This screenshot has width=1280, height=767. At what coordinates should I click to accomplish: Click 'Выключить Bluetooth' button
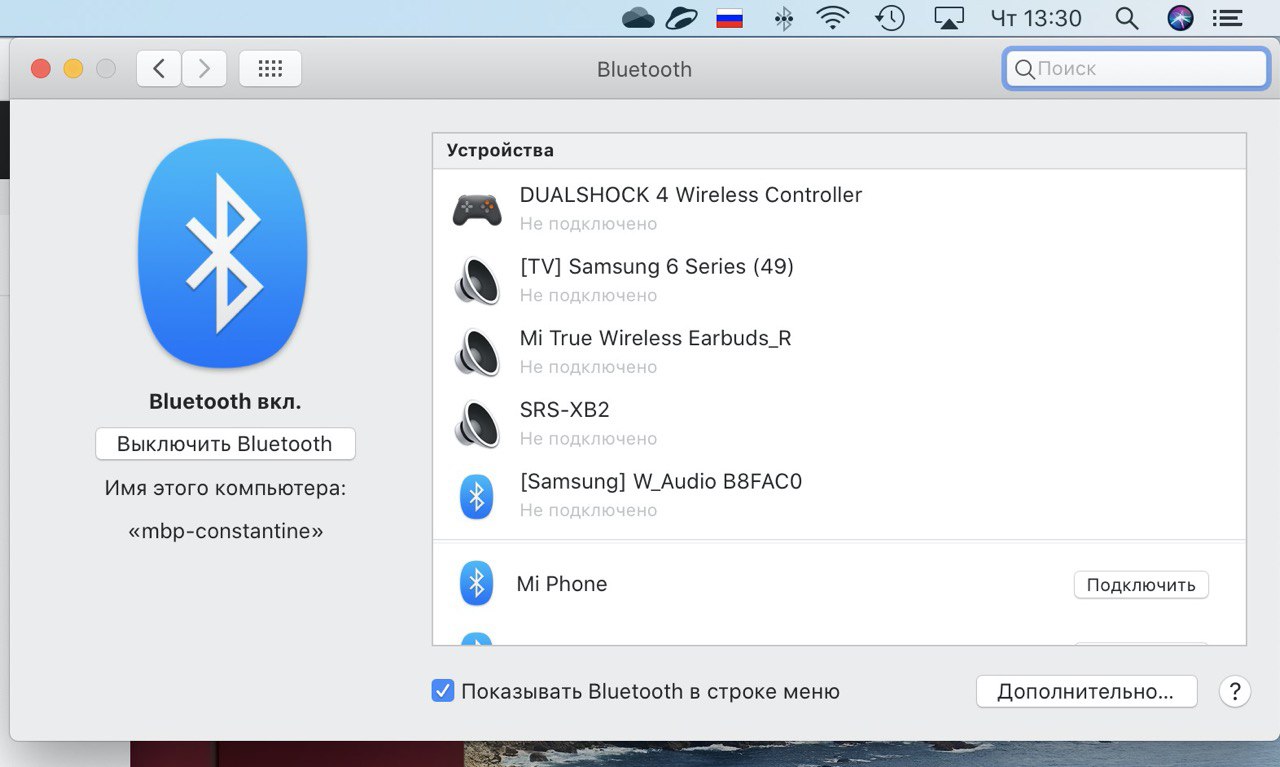click(x=225, y=444)
